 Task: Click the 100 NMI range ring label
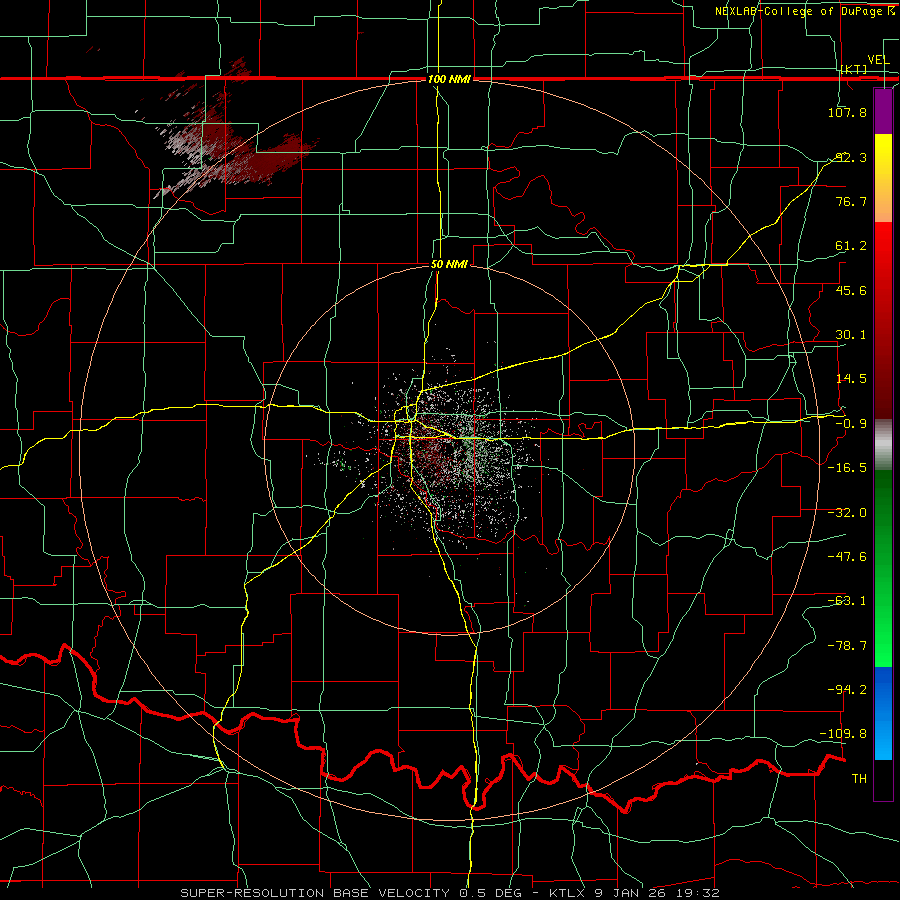point(449,79)
